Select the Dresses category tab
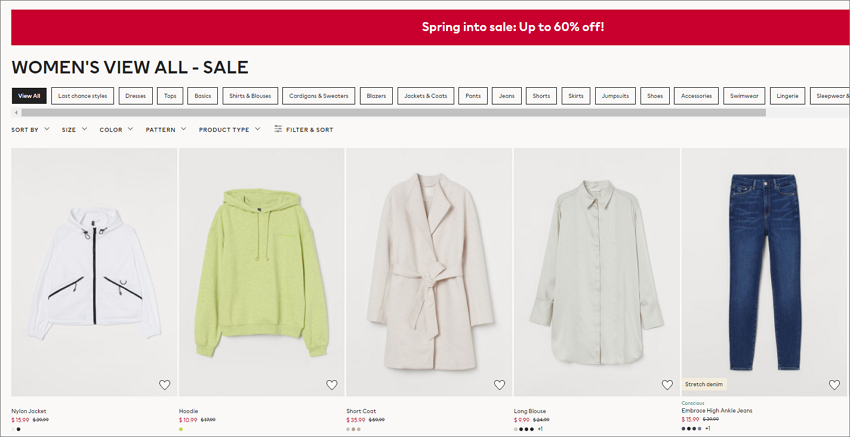 (136, 96)
